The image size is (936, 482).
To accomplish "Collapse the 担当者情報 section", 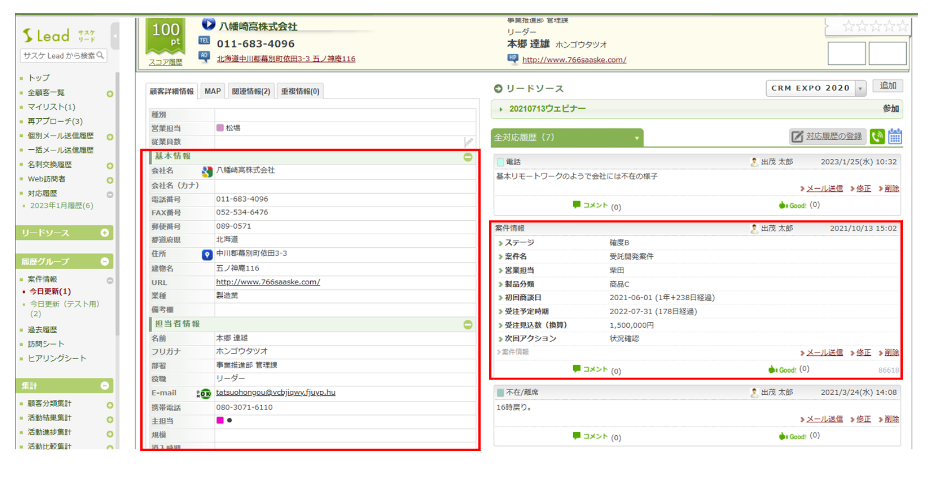I will [467, 324].
